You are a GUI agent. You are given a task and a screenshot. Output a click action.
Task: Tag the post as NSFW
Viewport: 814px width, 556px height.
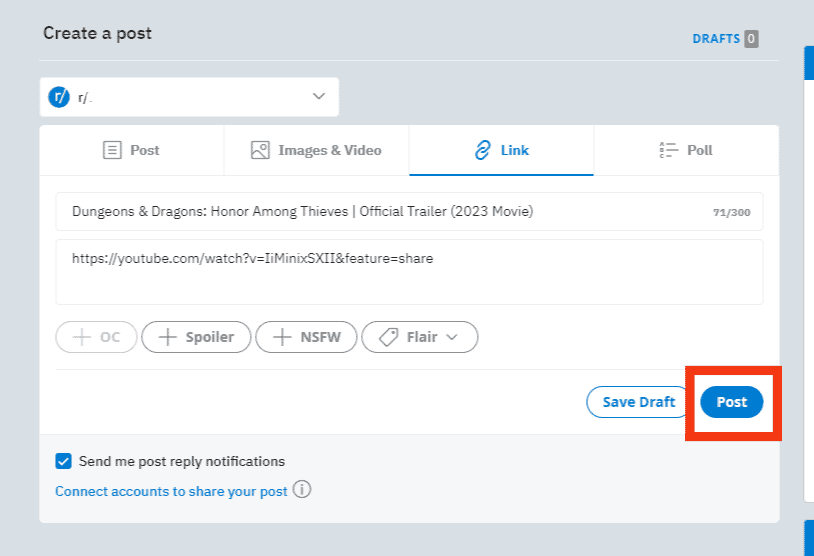click(306, 337)
